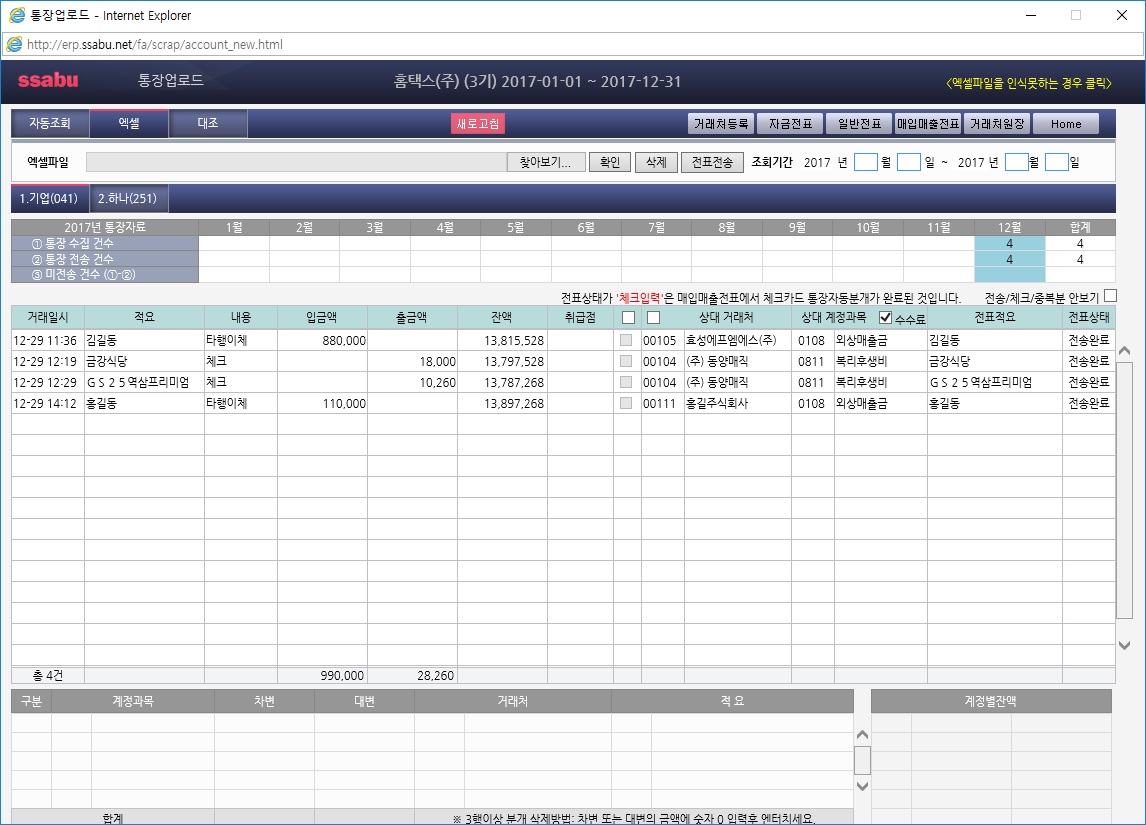This screenshot has height=825, width=1146.
Task: Focus the end day field of 조회기간
Action: click(1057, 162)
